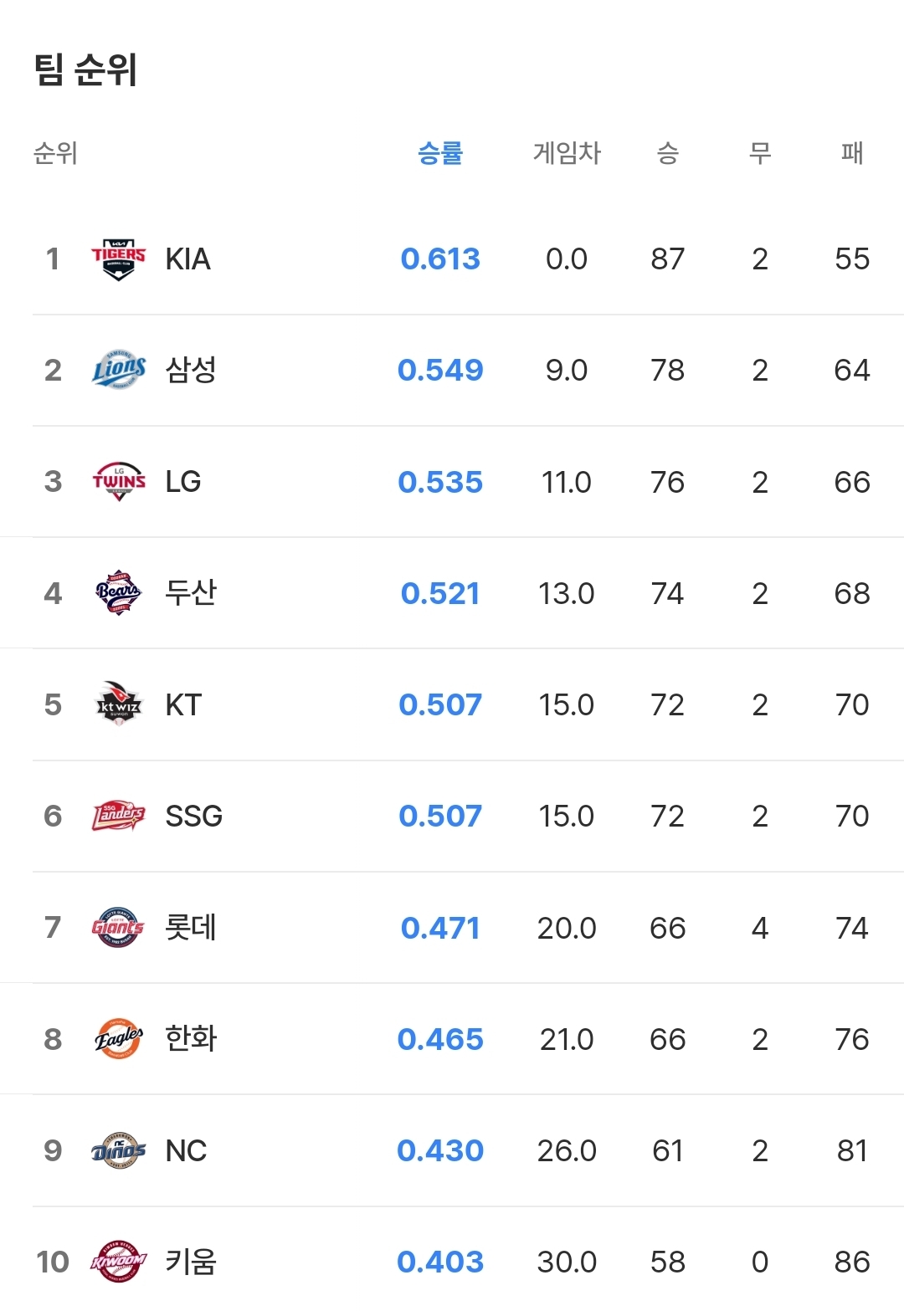Select the 게임차 column header
The height and width of the screenshot is (1316, 904).
(567, 153)
